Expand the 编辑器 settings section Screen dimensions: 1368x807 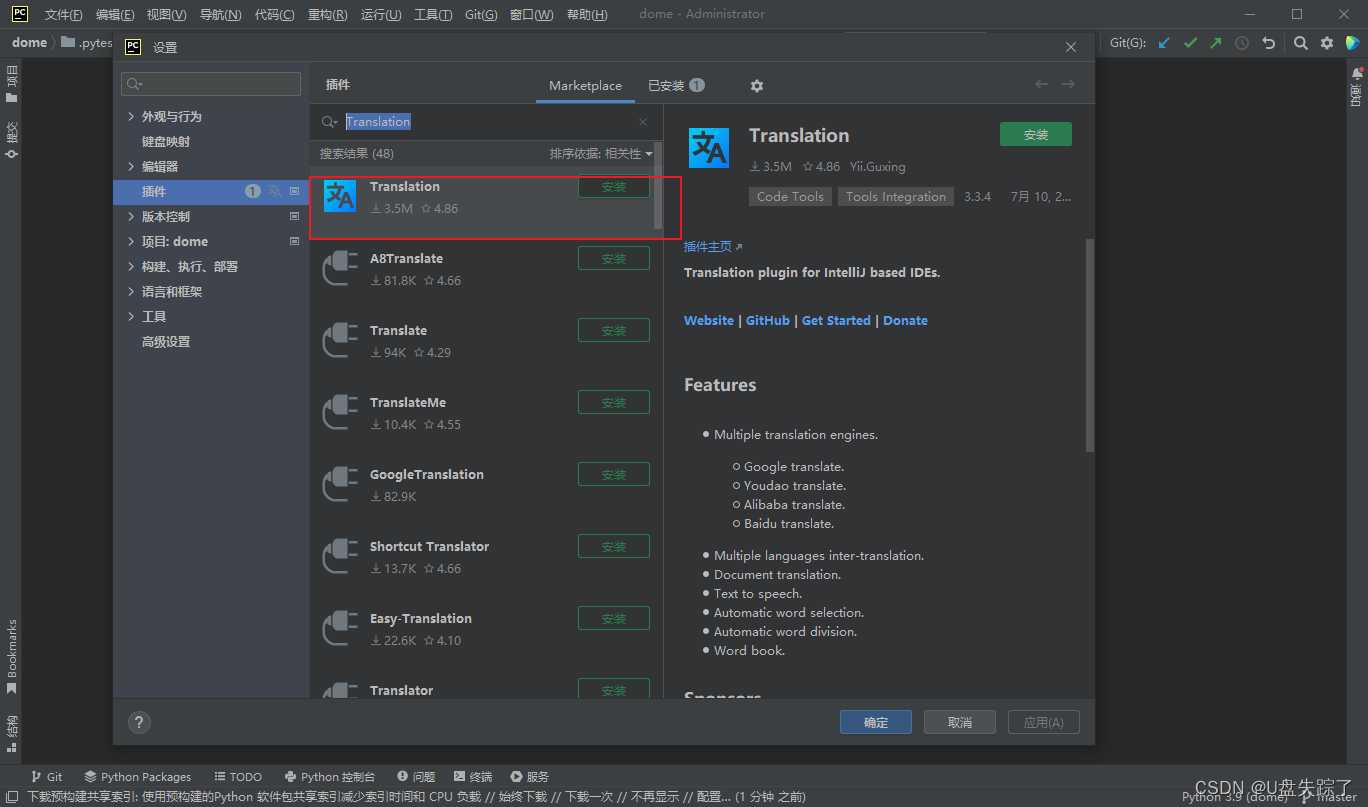(131, 167)
